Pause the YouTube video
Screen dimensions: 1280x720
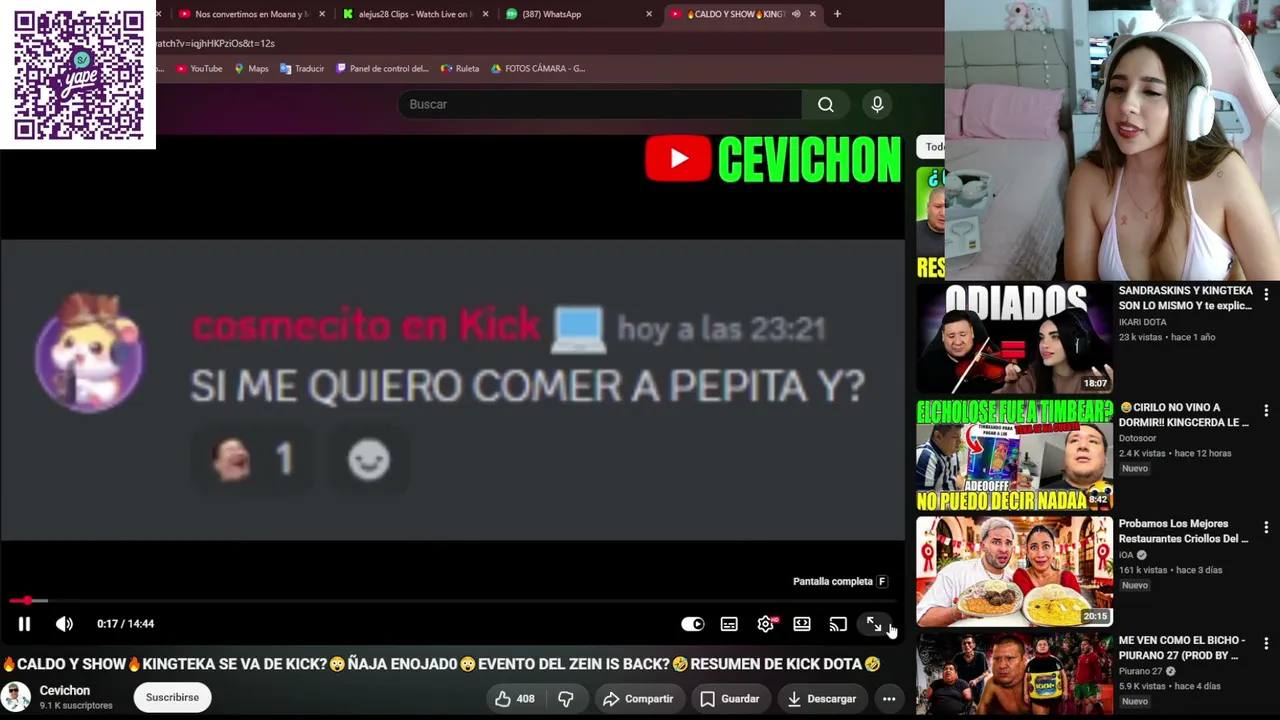click(24, 624)
